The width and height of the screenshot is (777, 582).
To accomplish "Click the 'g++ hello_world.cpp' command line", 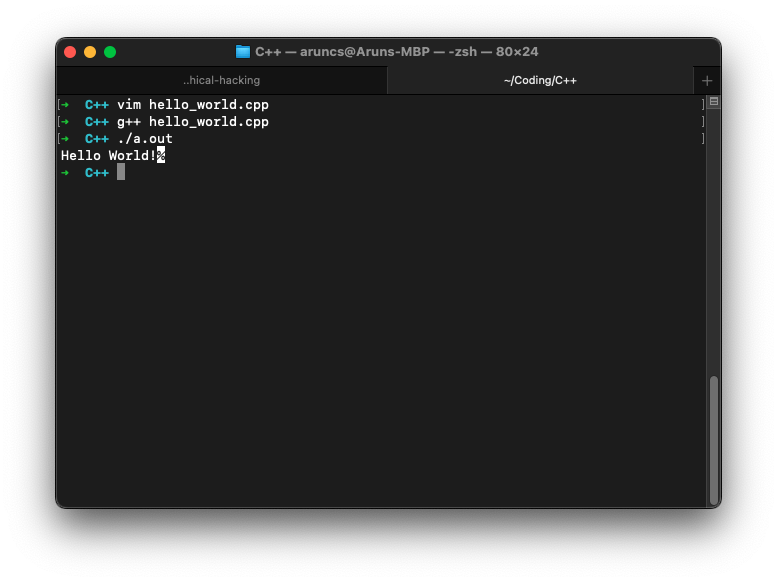I will coord(193,122).
